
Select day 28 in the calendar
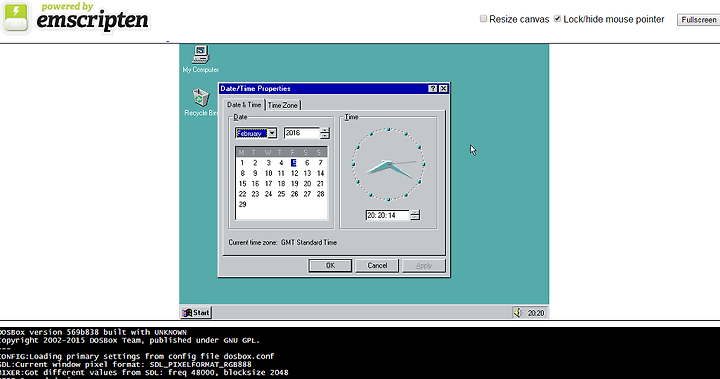coord(321,194)
